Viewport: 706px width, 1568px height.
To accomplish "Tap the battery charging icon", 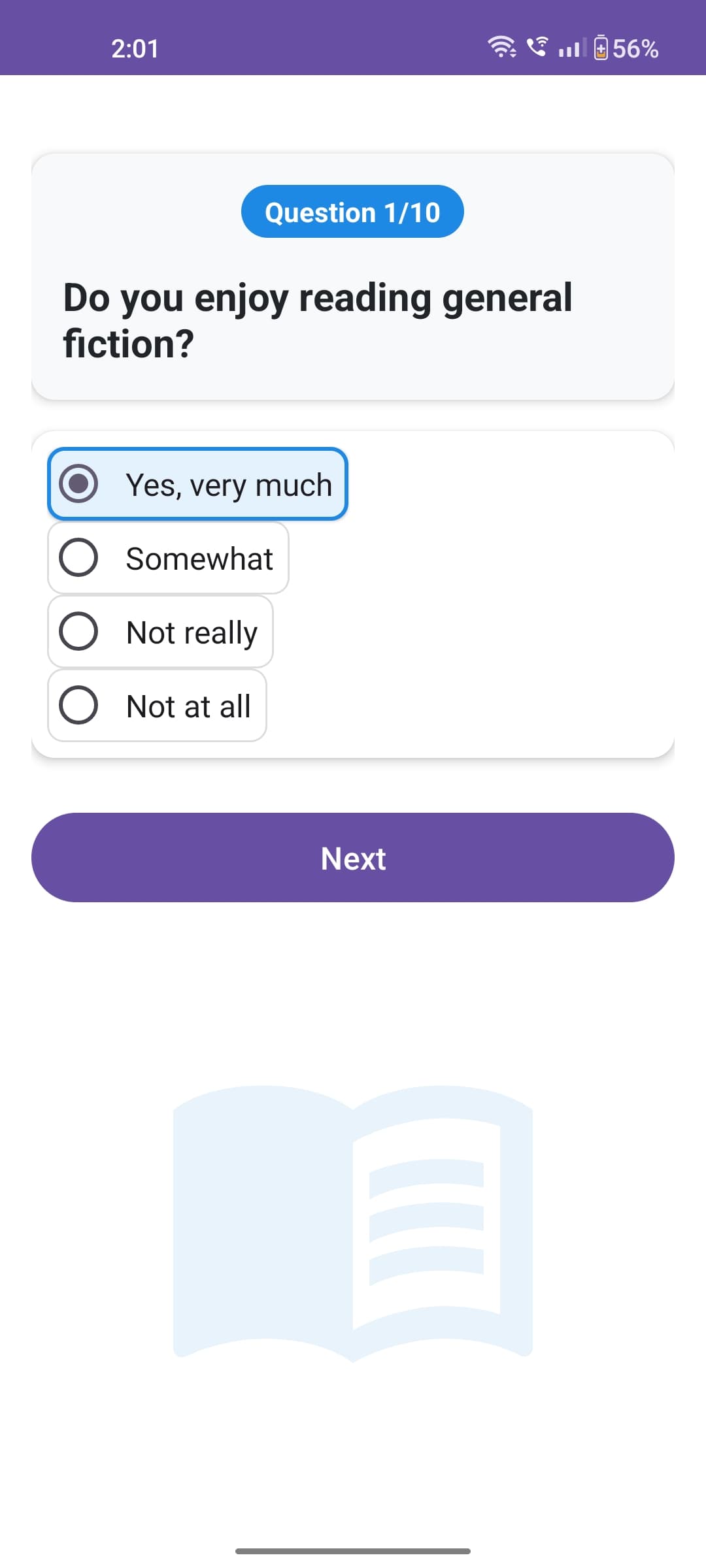I will click(601, 48).
